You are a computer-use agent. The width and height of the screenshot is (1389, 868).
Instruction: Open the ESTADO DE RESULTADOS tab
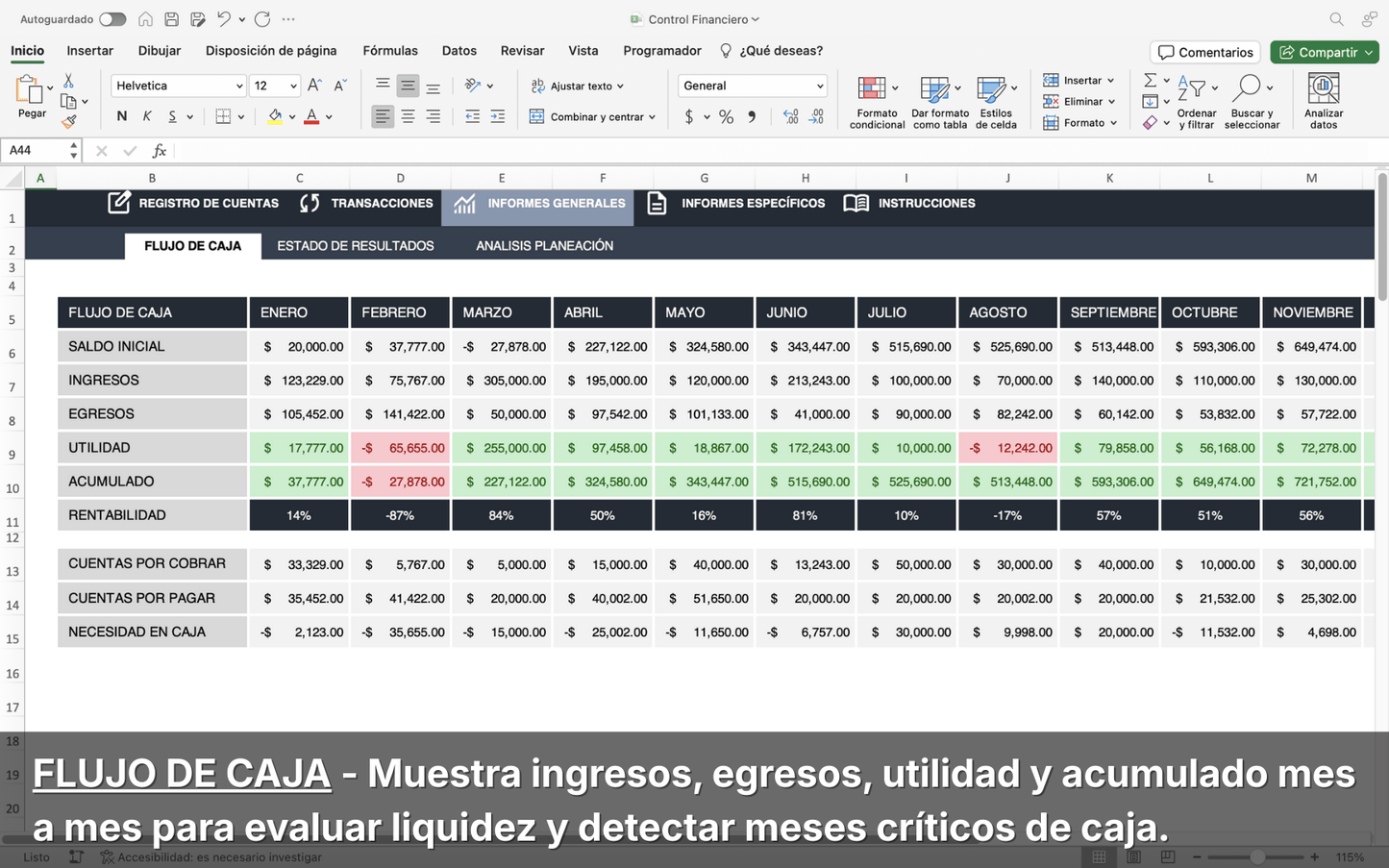[x=355, y=245]
